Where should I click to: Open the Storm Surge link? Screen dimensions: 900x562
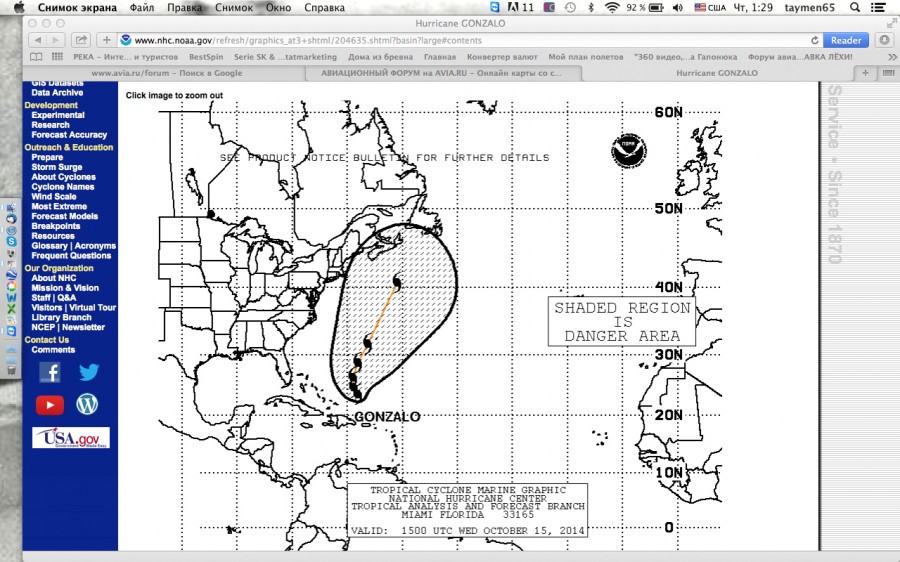[57, 166]
